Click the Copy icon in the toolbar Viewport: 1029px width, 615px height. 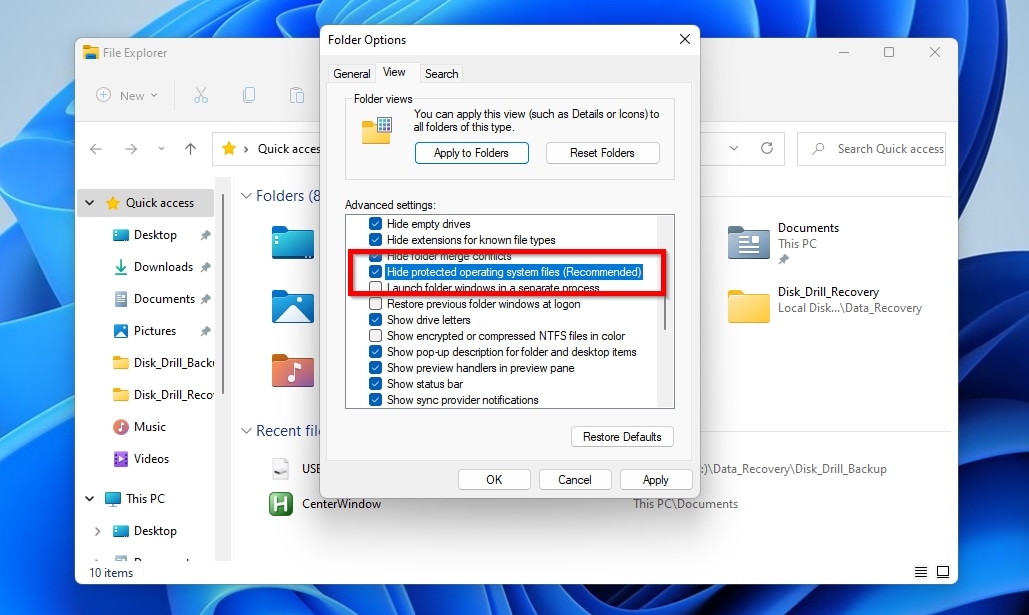[249, 93]
